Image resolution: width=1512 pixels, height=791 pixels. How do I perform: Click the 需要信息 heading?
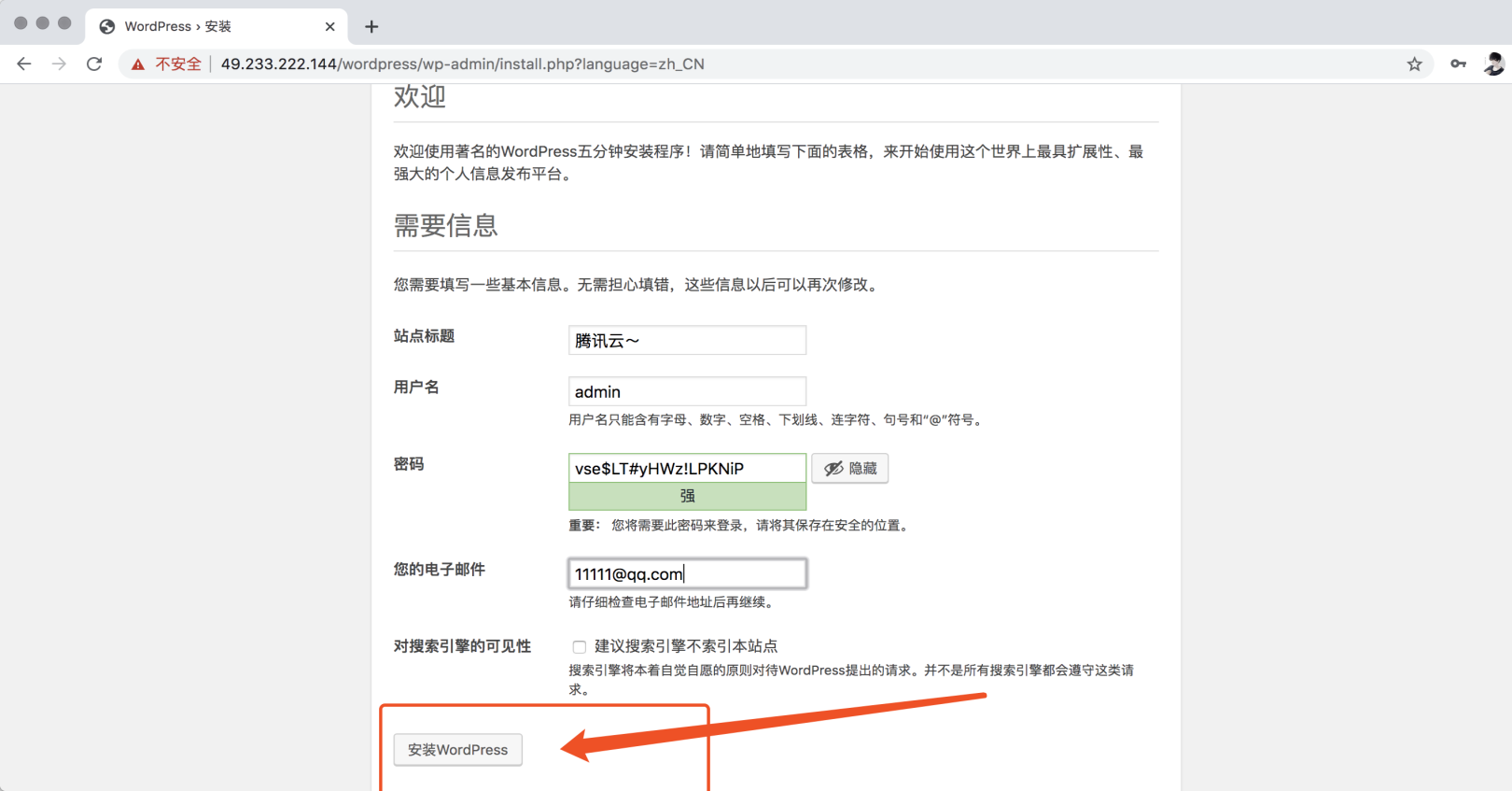(446, 225)
